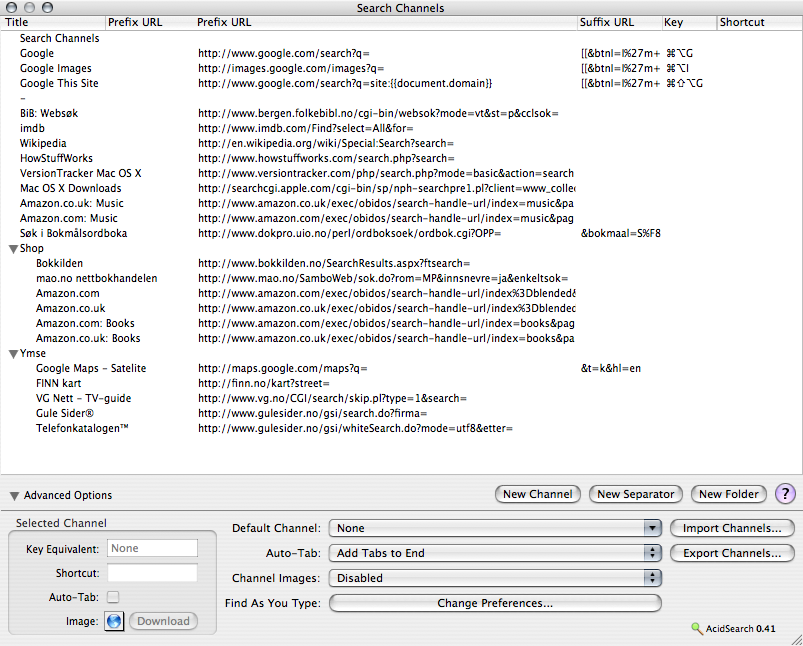Viewport: 803px width, 646px height.
Task: Click the &bokmaal=S%F8 suffix cell
Action: pos(620,234)
